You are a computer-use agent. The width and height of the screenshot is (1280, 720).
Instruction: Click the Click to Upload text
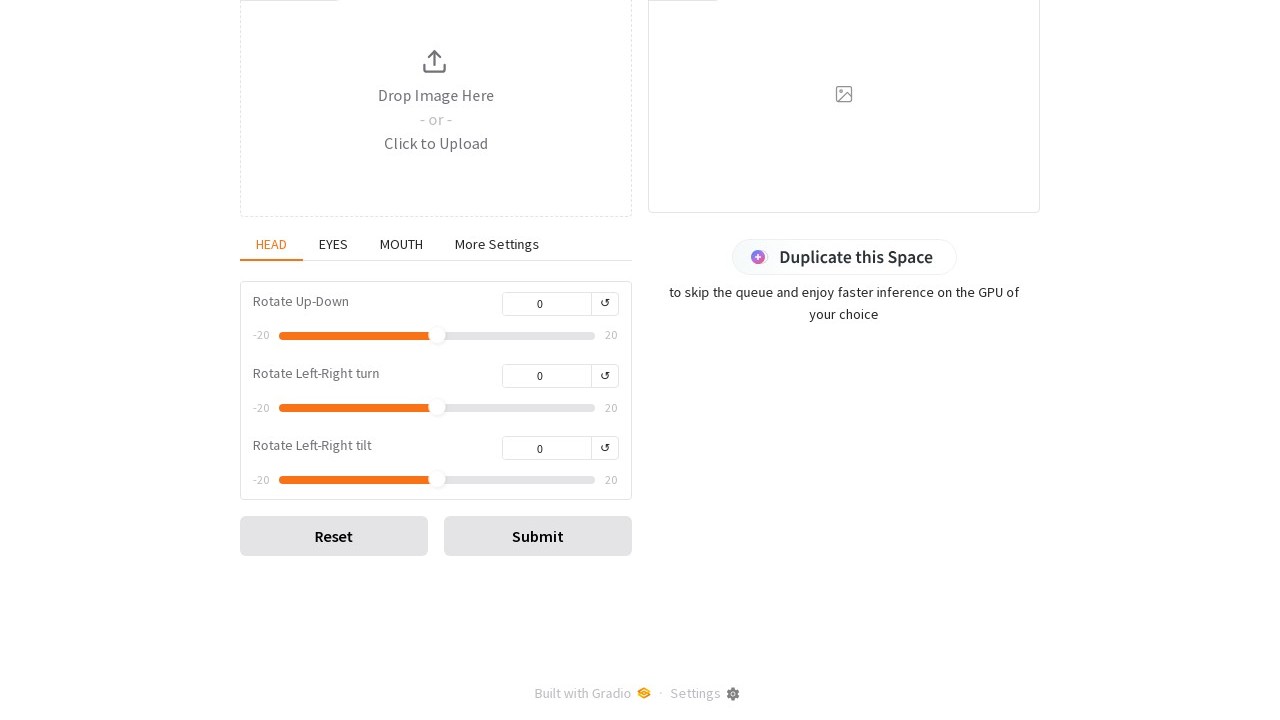click(436, 144)
